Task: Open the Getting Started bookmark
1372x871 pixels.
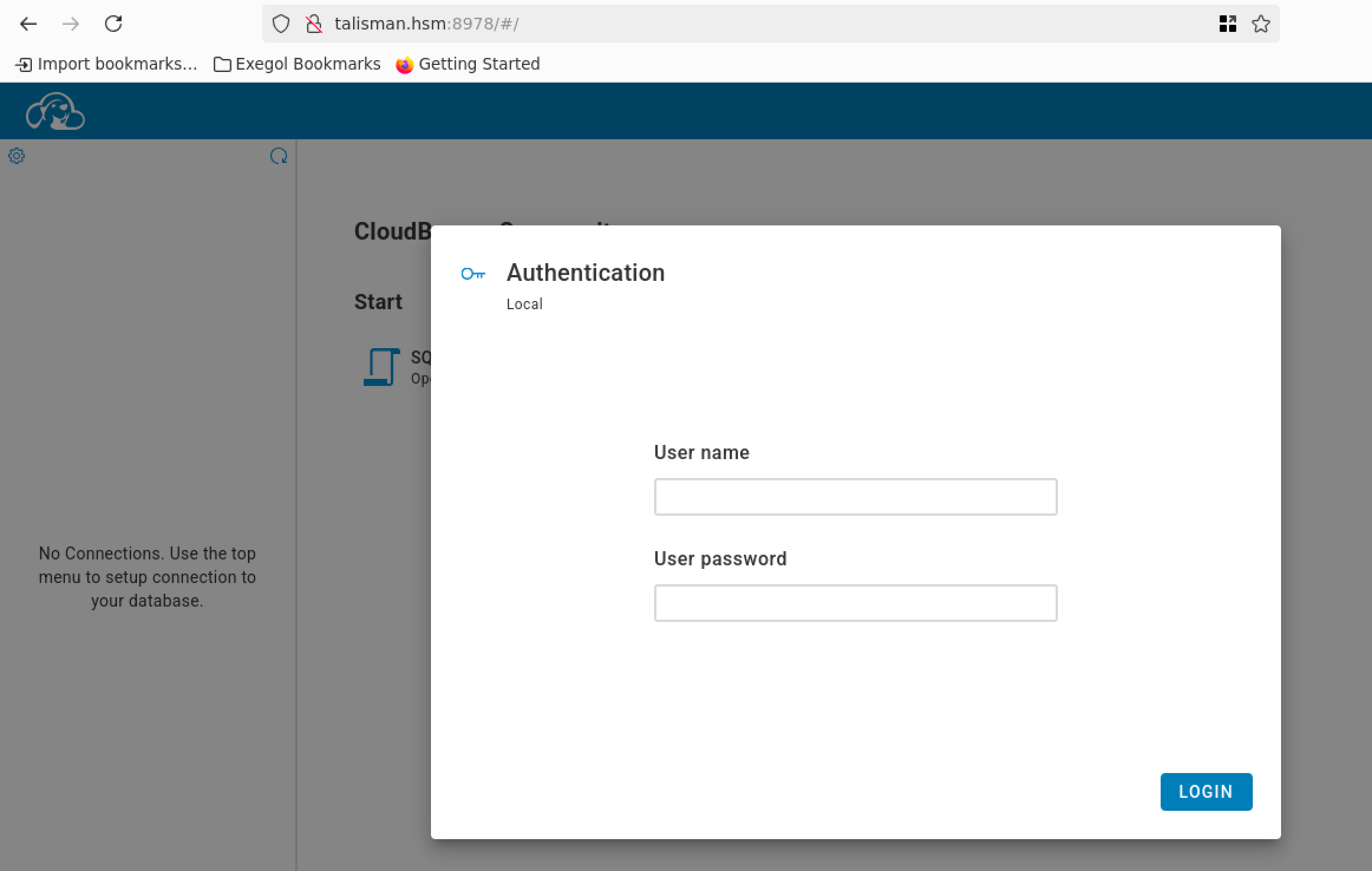Action: [468, 64]
